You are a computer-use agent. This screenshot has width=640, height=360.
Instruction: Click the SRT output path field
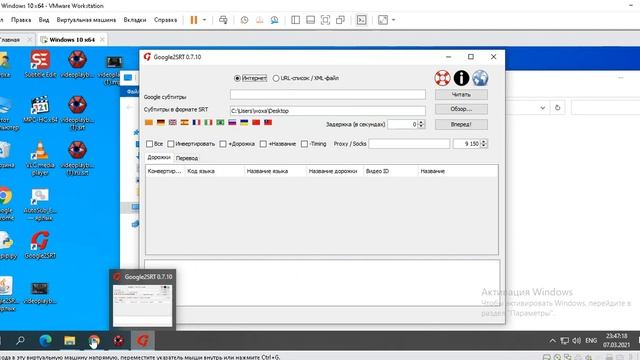coord(328,111)
